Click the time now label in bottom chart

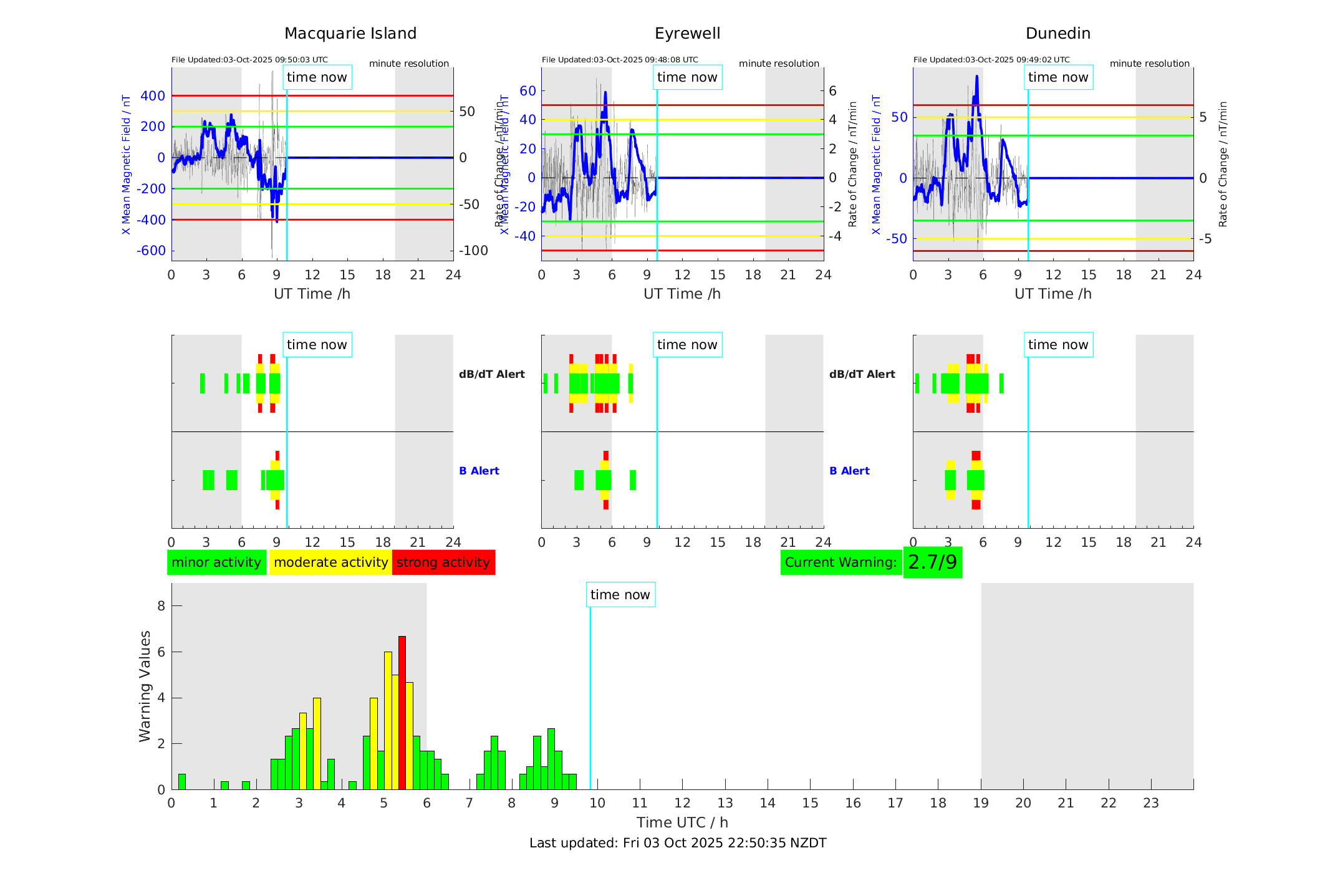620,595
